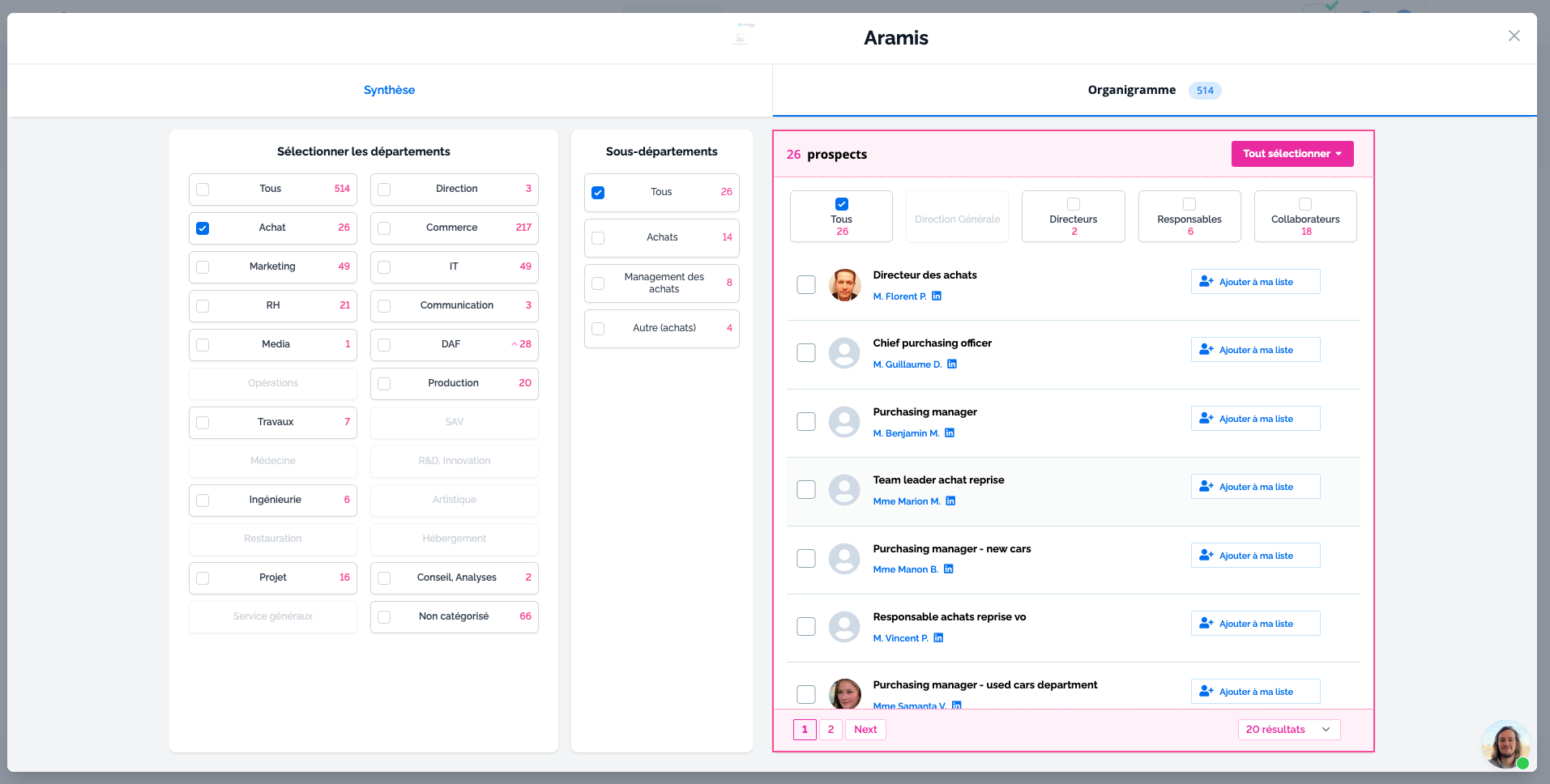Click the Aramis company logo

tap(742, 35)
